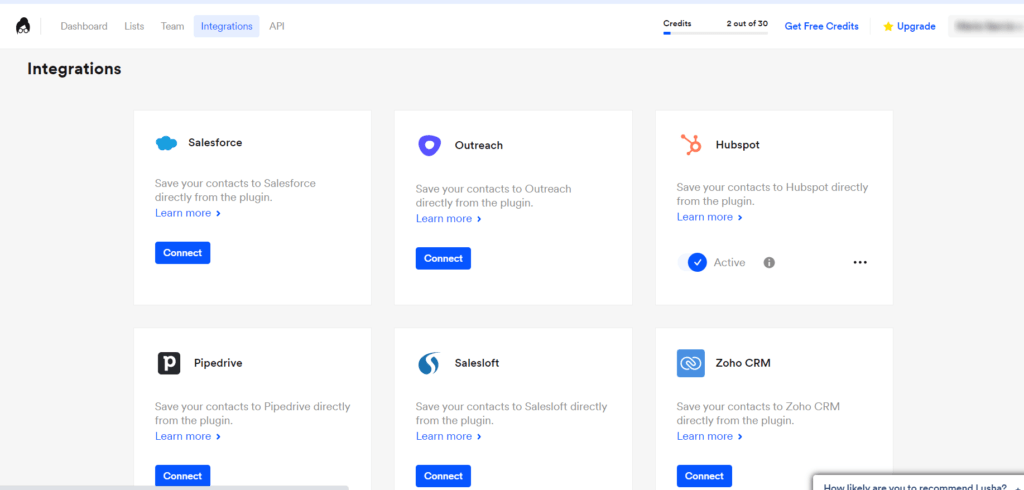Connect the Salesloft integration
Screen dimensions: 1024x490
[x=443, y=476]
